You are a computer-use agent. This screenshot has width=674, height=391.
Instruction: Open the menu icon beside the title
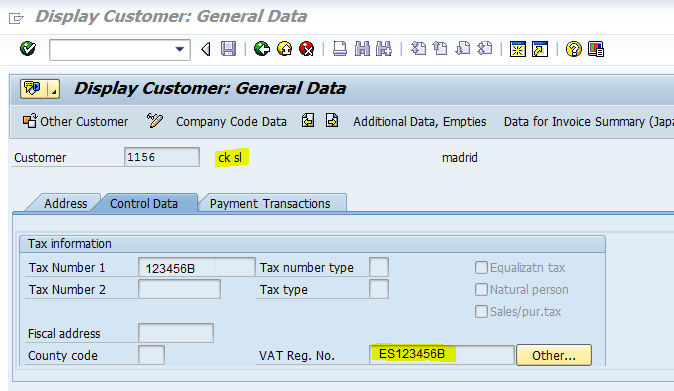[x=16, y=18]
